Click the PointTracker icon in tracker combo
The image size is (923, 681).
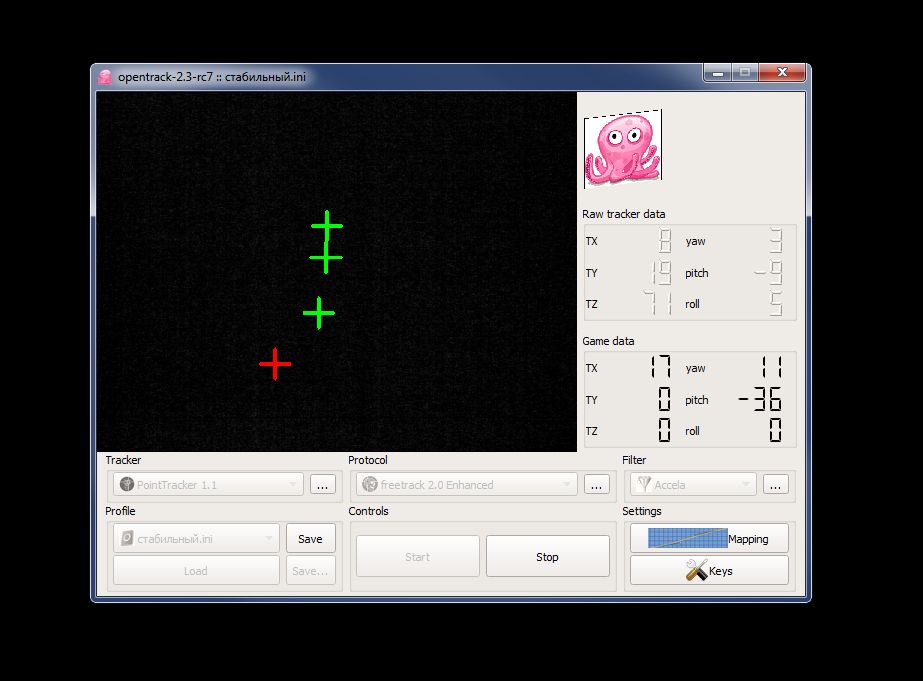[x=127, y=484]
